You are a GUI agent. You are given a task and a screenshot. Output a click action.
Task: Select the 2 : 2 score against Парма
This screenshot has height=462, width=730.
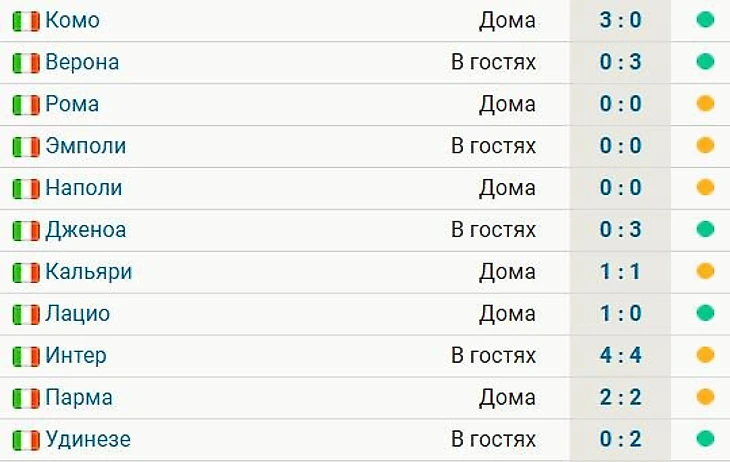[x=620, y=398]
